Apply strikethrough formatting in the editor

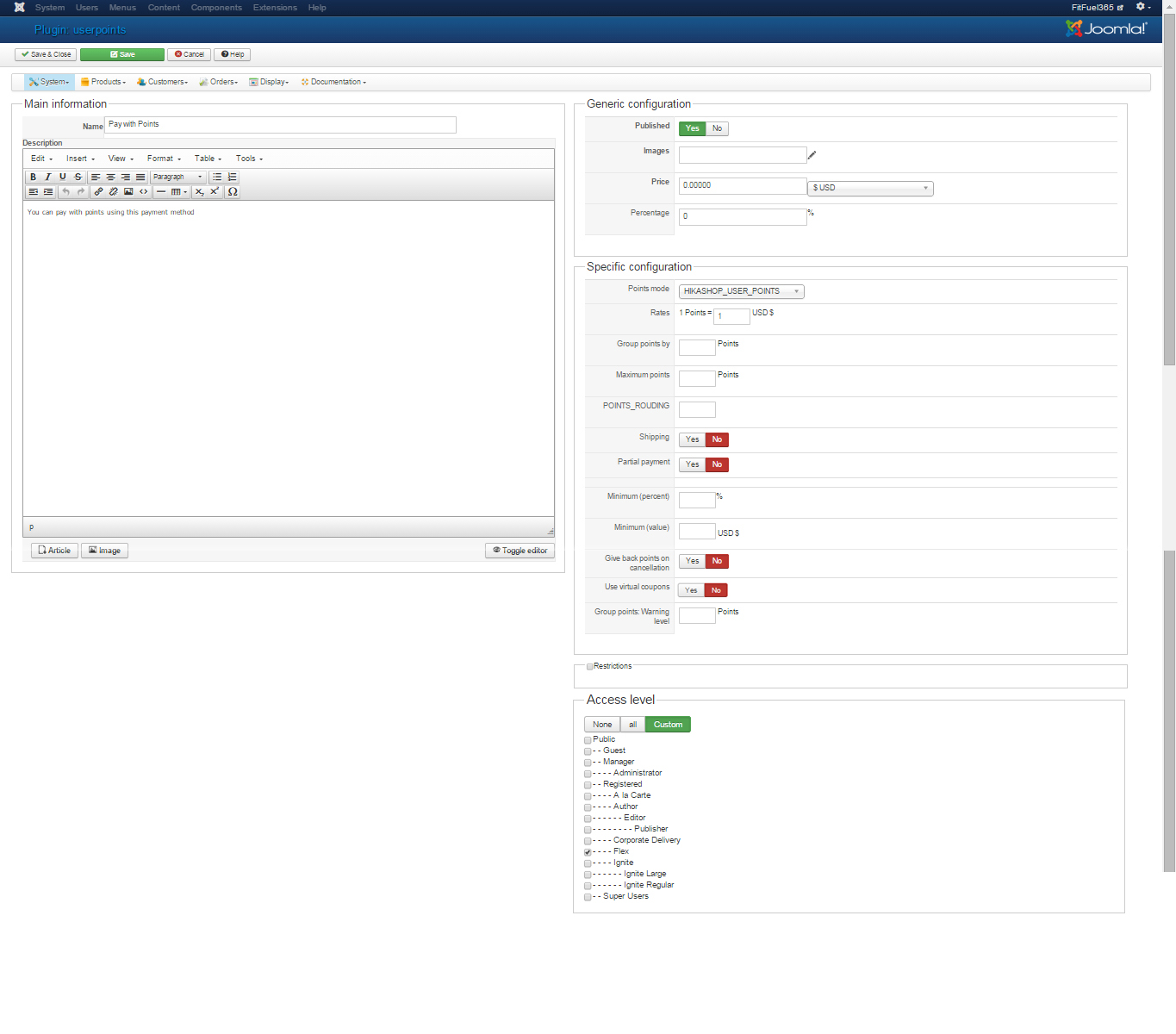pyautogui.click(x=78, y=177)
